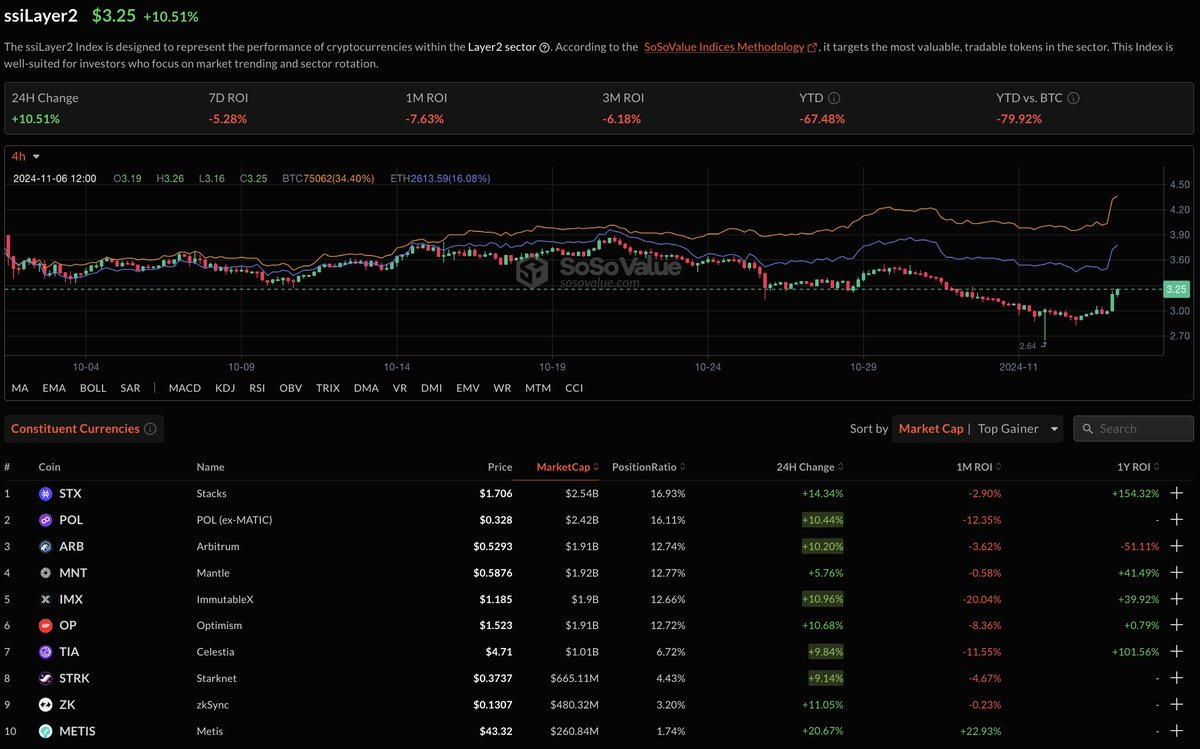The width and height of the screenshot is (1200, 749).
Task: Click the 3.25 current price axis marker
Action: click(1176, 289)
